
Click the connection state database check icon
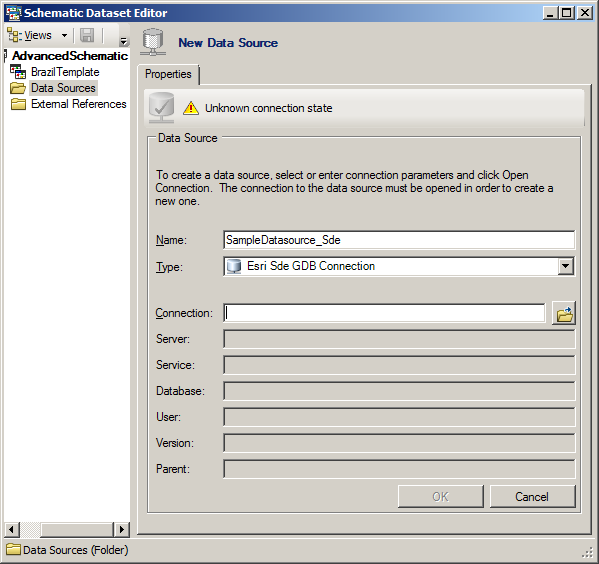tap(161, 108)
